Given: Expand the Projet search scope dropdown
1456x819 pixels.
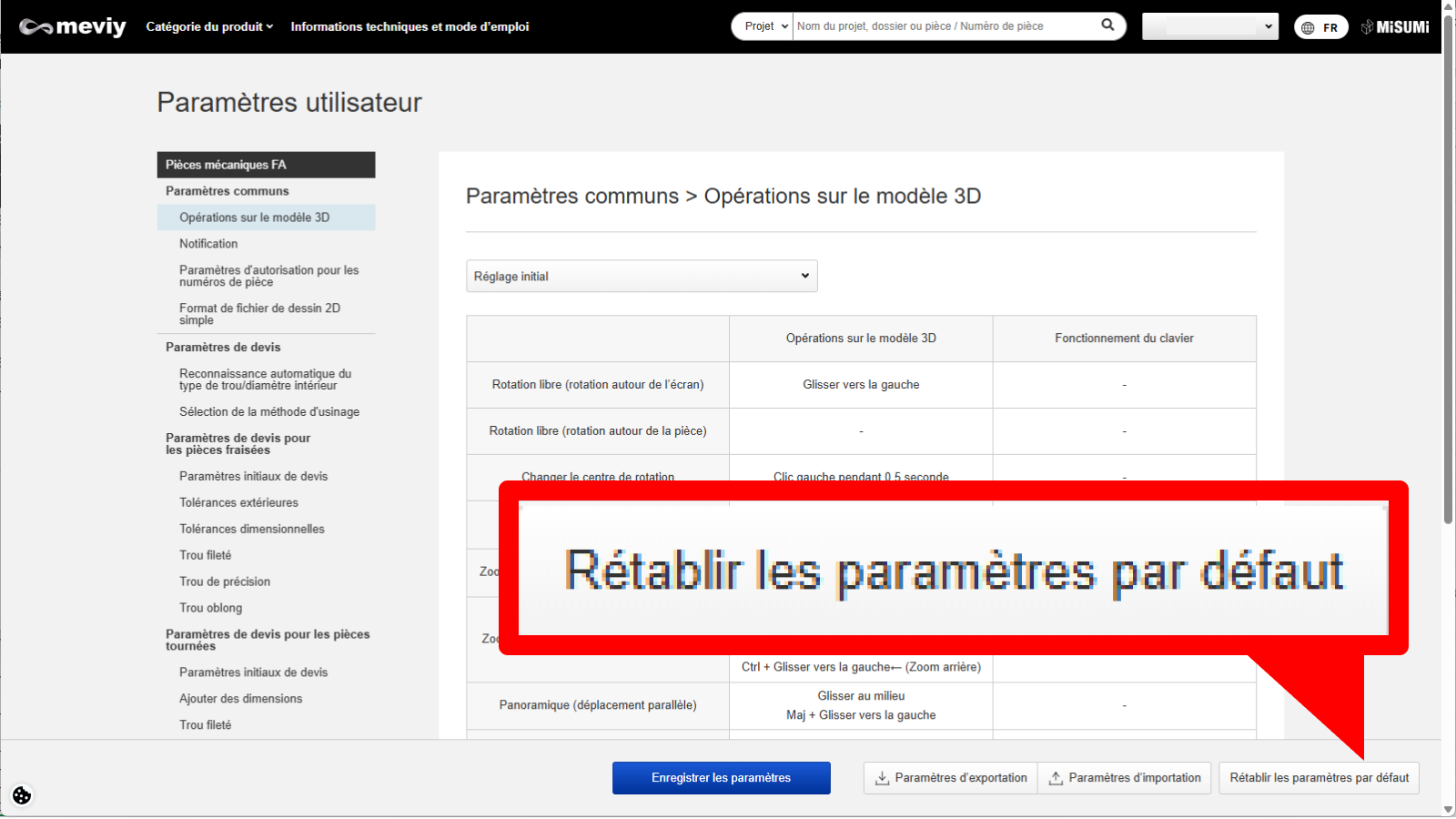Looking at the screenshot, I should (x=763, y=26).
